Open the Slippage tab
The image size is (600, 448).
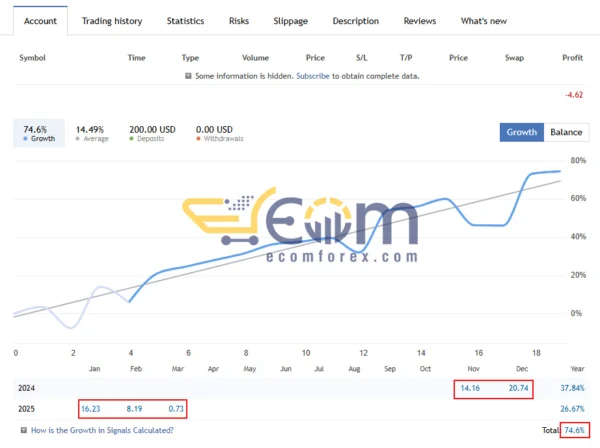(290, 21)
